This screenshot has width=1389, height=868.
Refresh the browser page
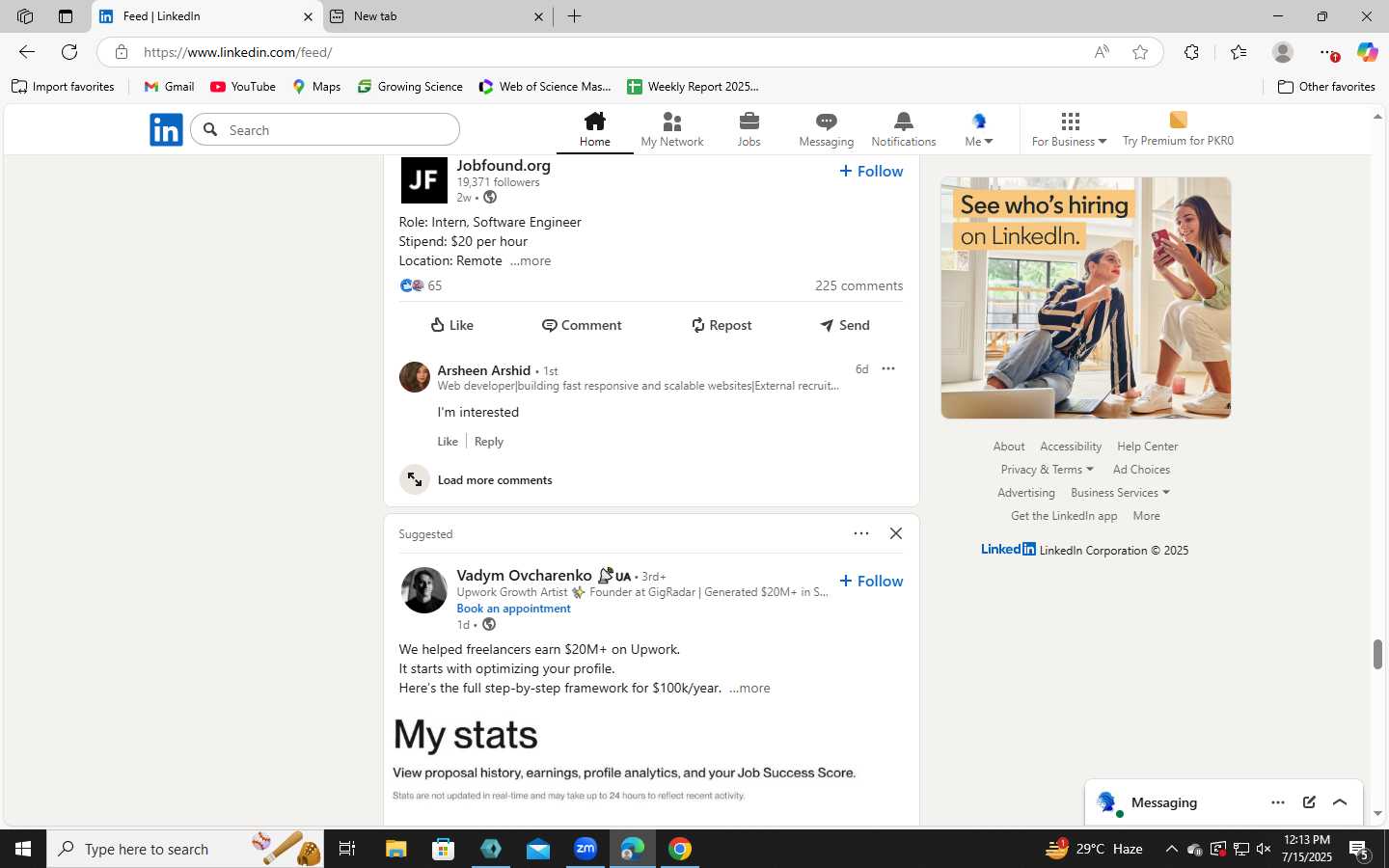tap(69, 52)
